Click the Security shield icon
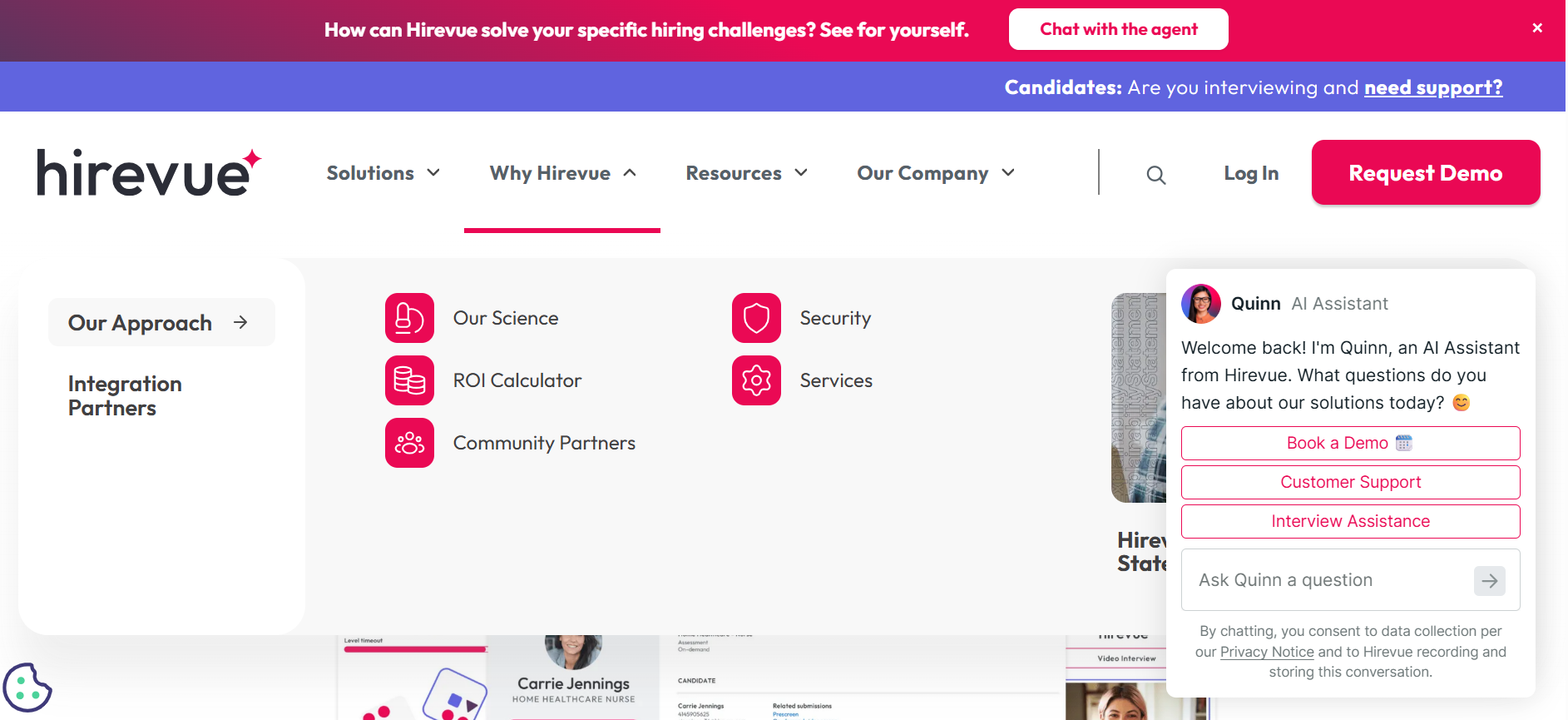The width and height of the screenshot is (1568, 720). (756, 318)
